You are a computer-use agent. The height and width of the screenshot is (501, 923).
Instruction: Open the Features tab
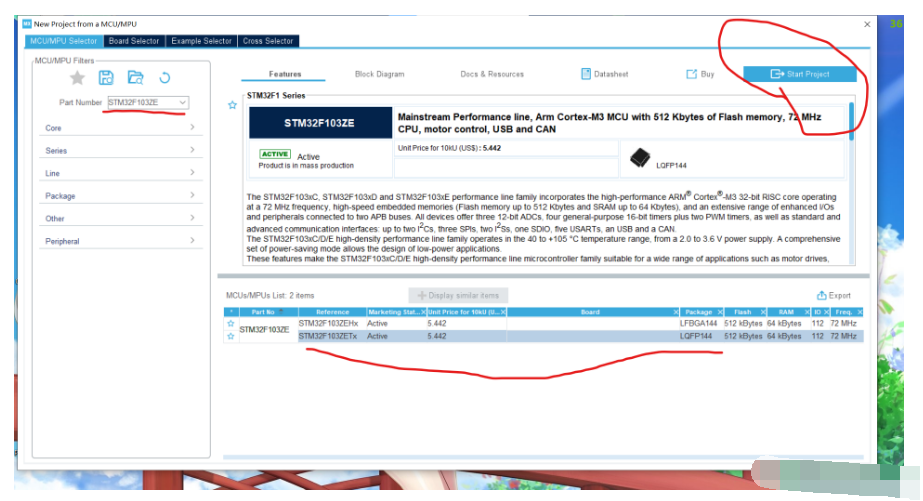[285, 74]
